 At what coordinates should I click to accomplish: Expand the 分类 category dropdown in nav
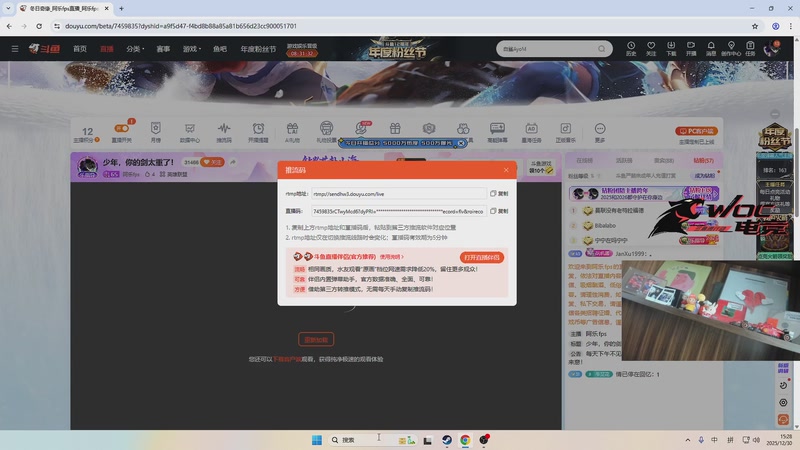[135, 49]
